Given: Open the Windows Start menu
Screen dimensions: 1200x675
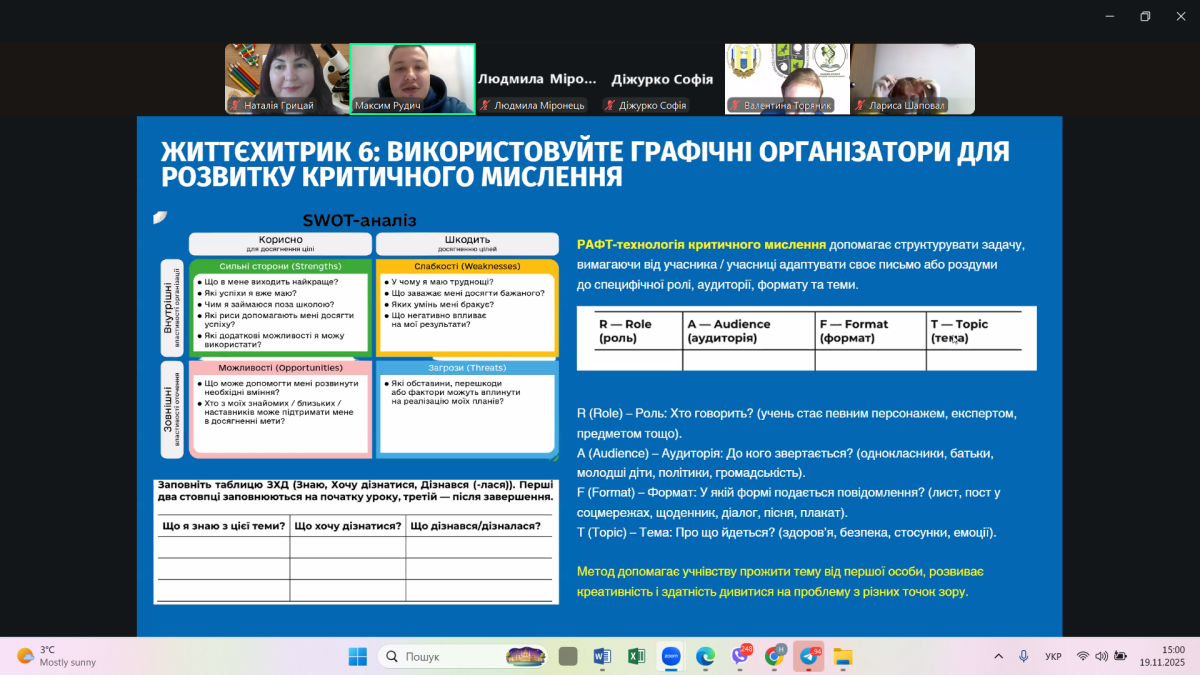Looking at the screenshot, I should (358, 656).
